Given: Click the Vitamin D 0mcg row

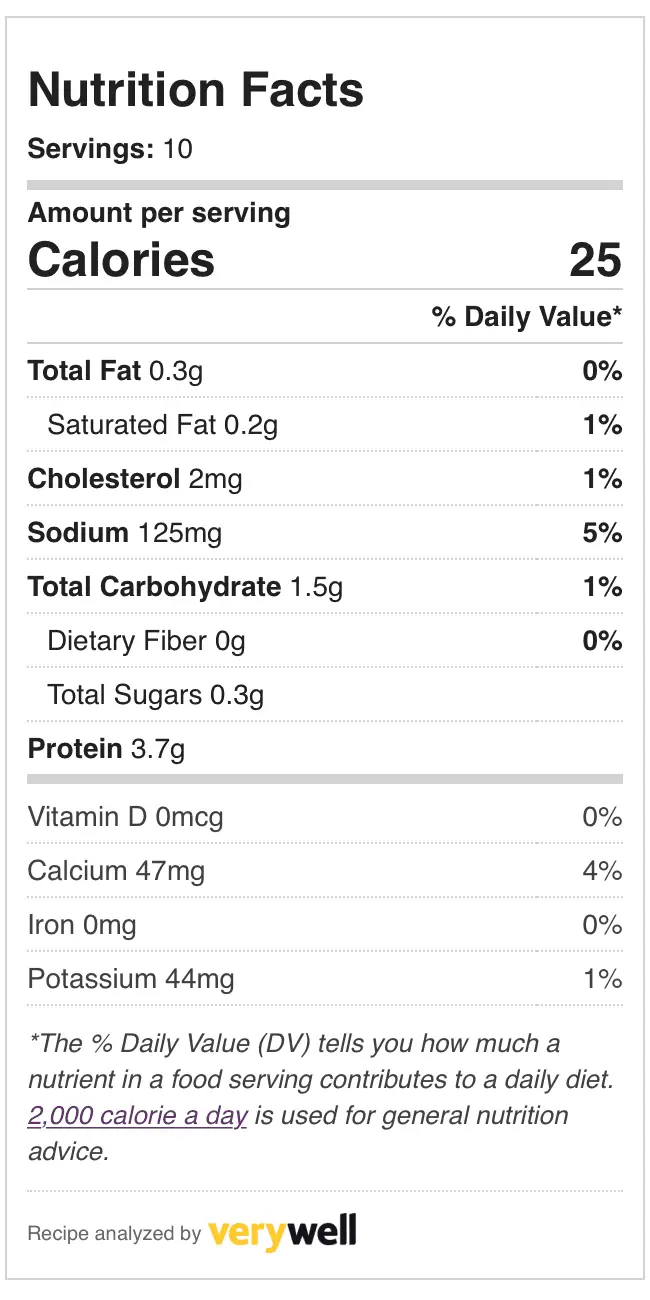Looking at the screenshot, I should pyautogui.click(x=325, y=817).
